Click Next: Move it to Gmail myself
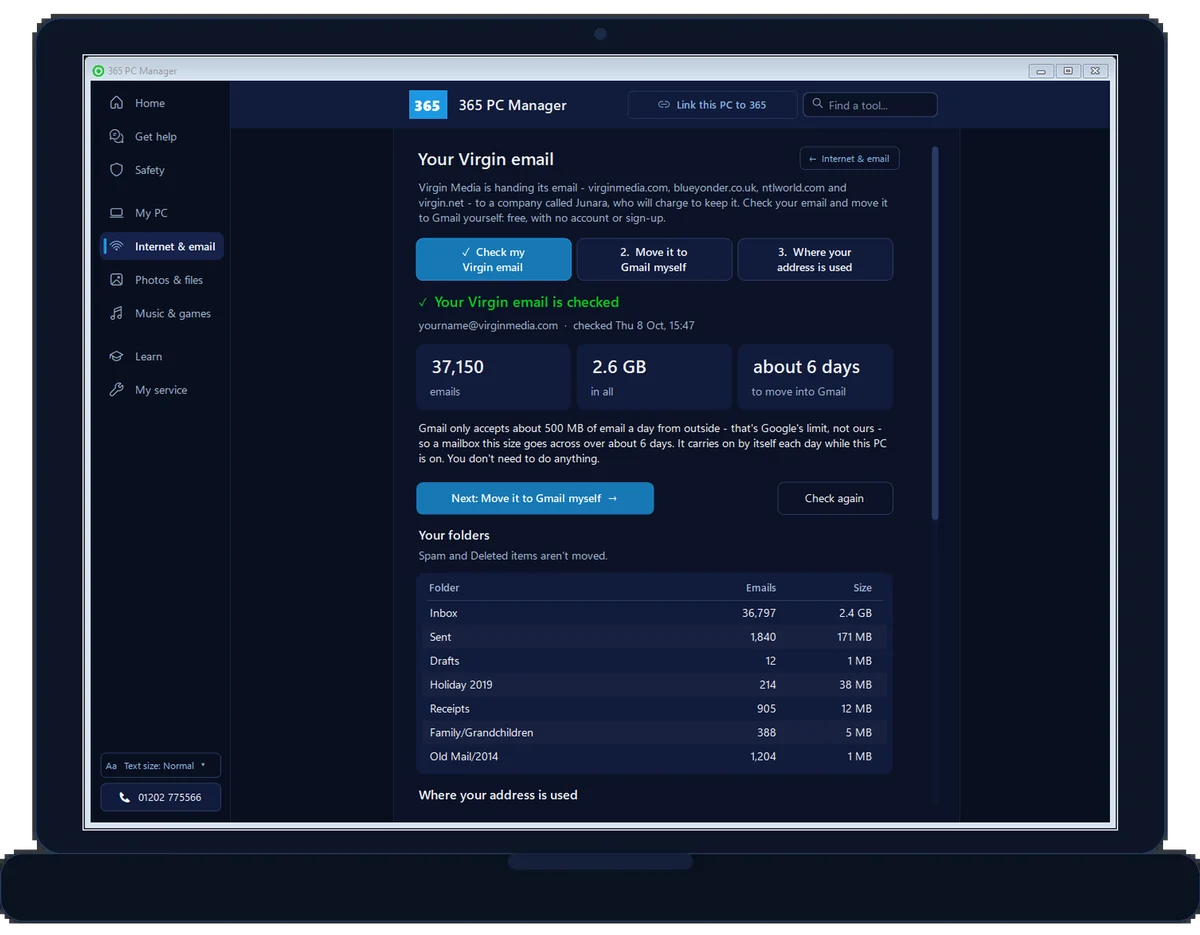This screenshot has width=1200, height=935. click(535, 498)
